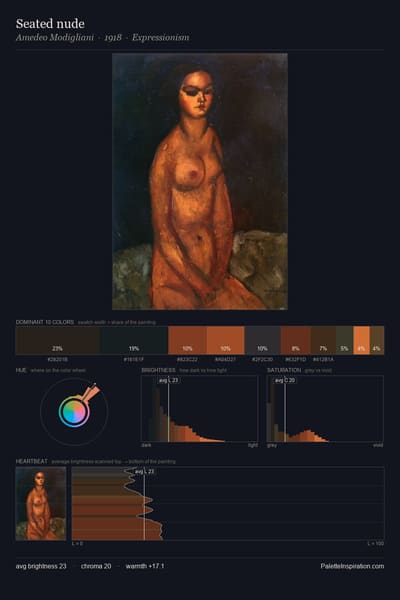400x600 pixels.
Task: Click the PaletteInspiration.com link
Action: [x=352, y=566]
